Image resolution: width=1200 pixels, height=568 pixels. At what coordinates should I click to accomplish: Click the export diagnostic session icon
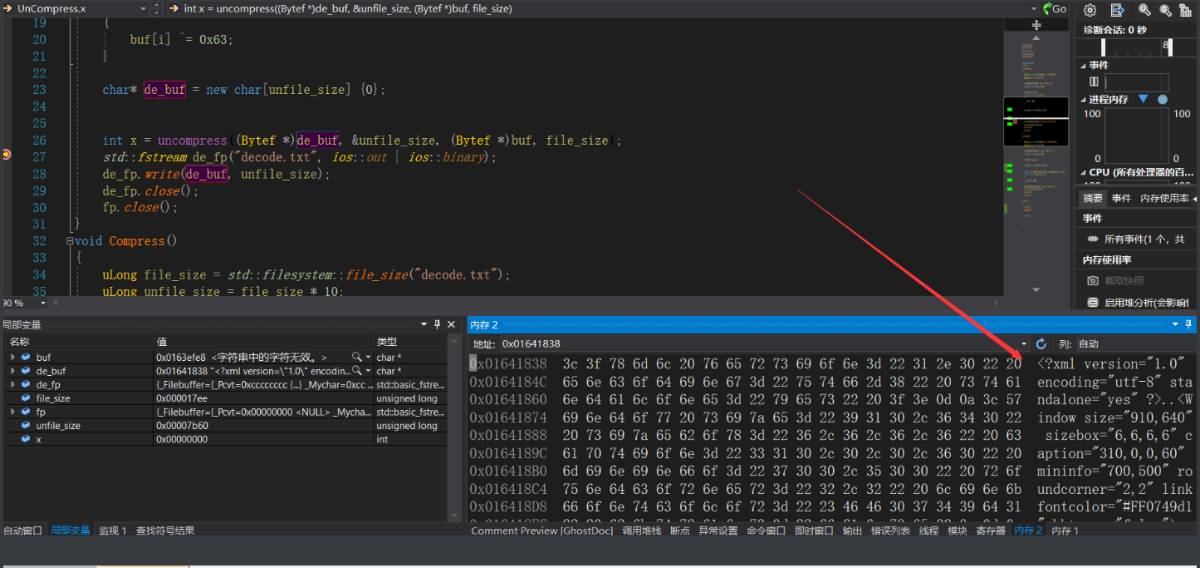point(1118,10)
